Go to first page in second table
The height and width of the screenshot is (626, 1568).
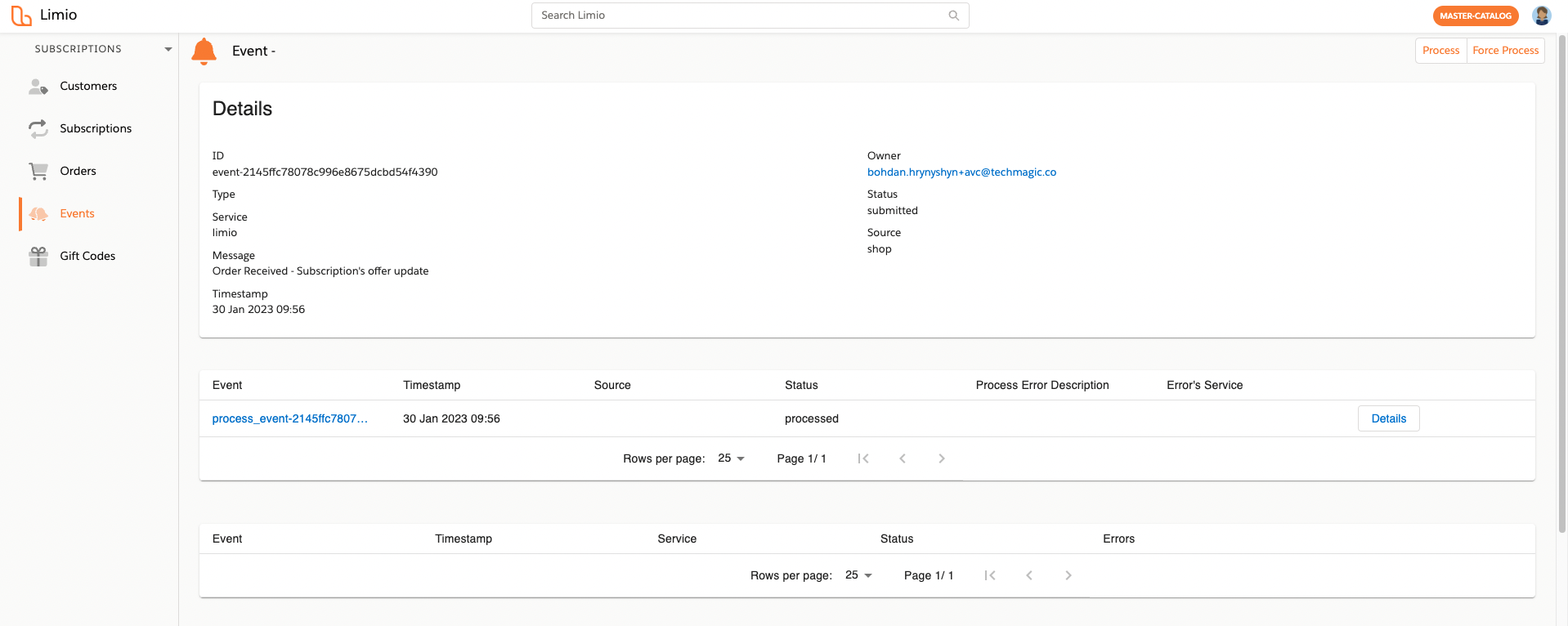(990, 575)
